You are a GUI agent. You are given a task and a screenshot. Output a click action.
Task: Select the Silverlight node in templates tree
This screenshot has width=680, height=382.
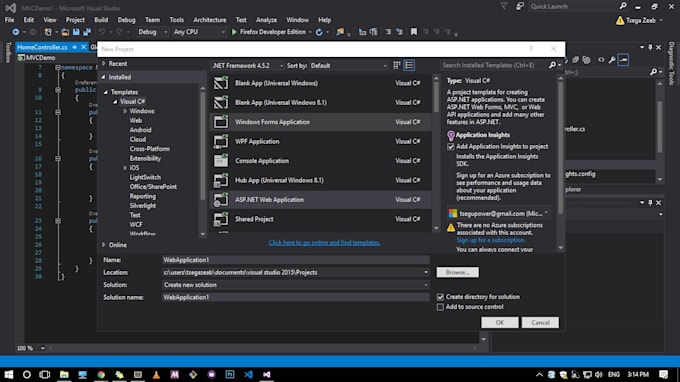(x=143, y=206)
